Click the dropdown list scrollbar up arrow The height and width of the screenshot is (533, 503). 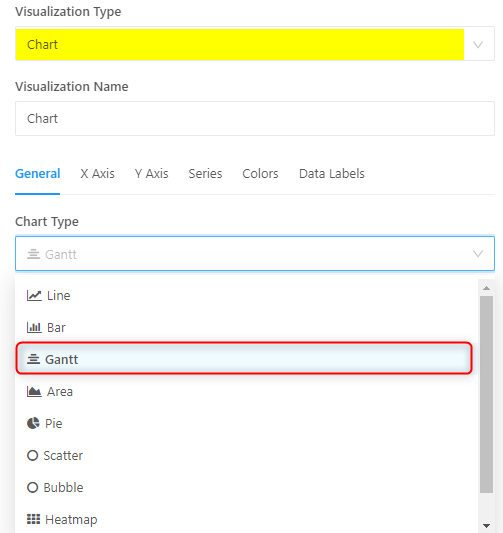tap(486, 288)
